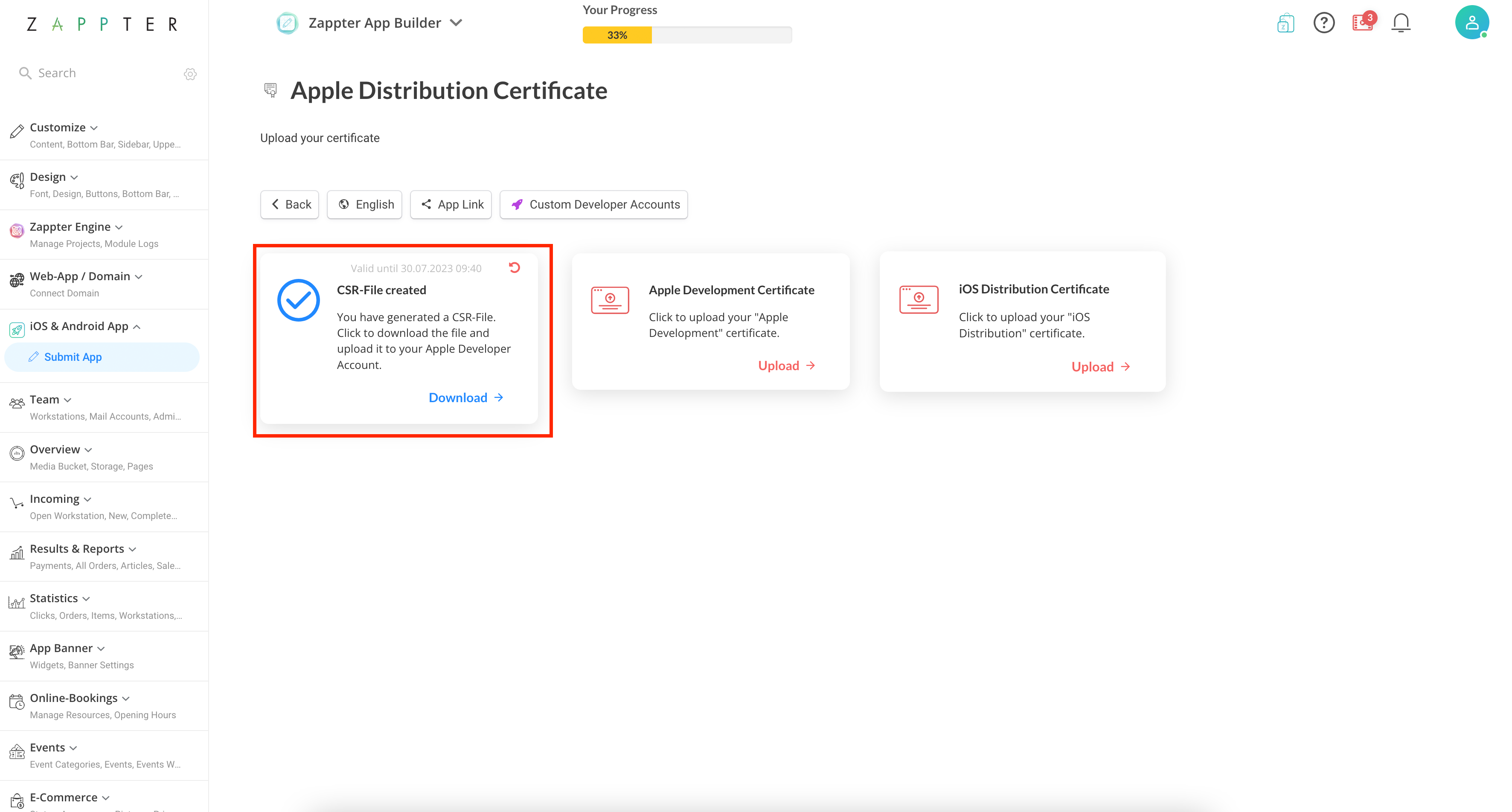The height and width of the screenshot is (812, 1512).
Task: Click the 33% progress bar
Action: coord(687,35)
